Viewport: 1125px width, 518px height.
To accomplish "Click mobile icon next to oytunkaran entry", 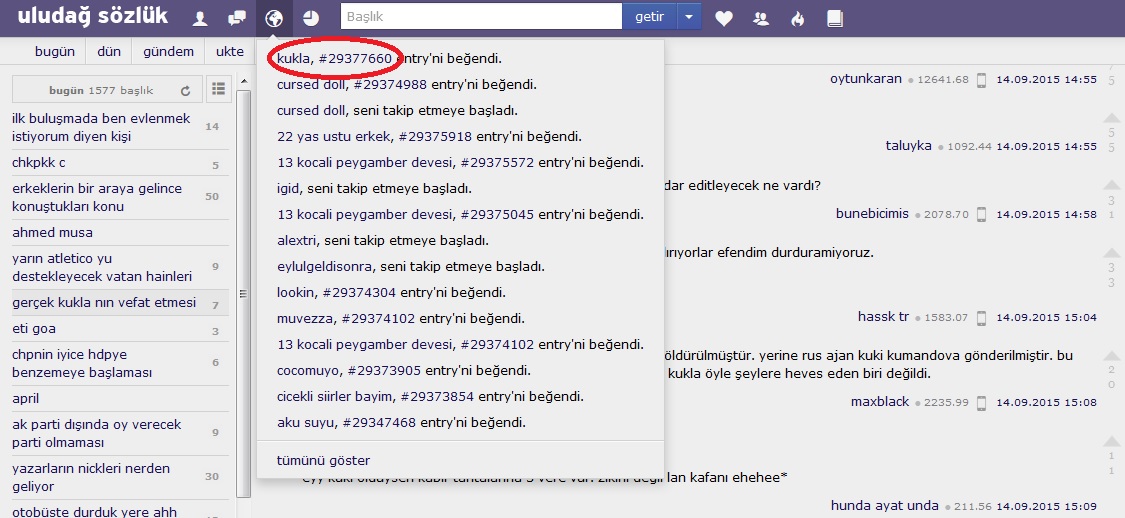I will (982, 80).
